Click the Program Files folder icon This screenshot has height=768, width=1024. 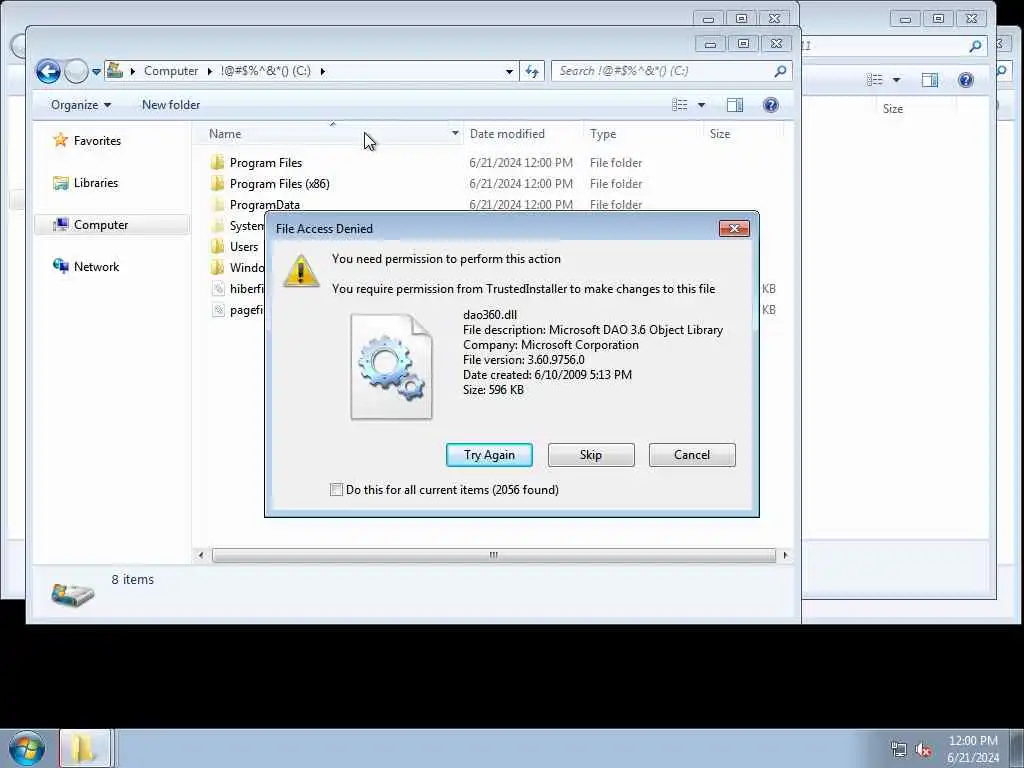pos(218,162)
